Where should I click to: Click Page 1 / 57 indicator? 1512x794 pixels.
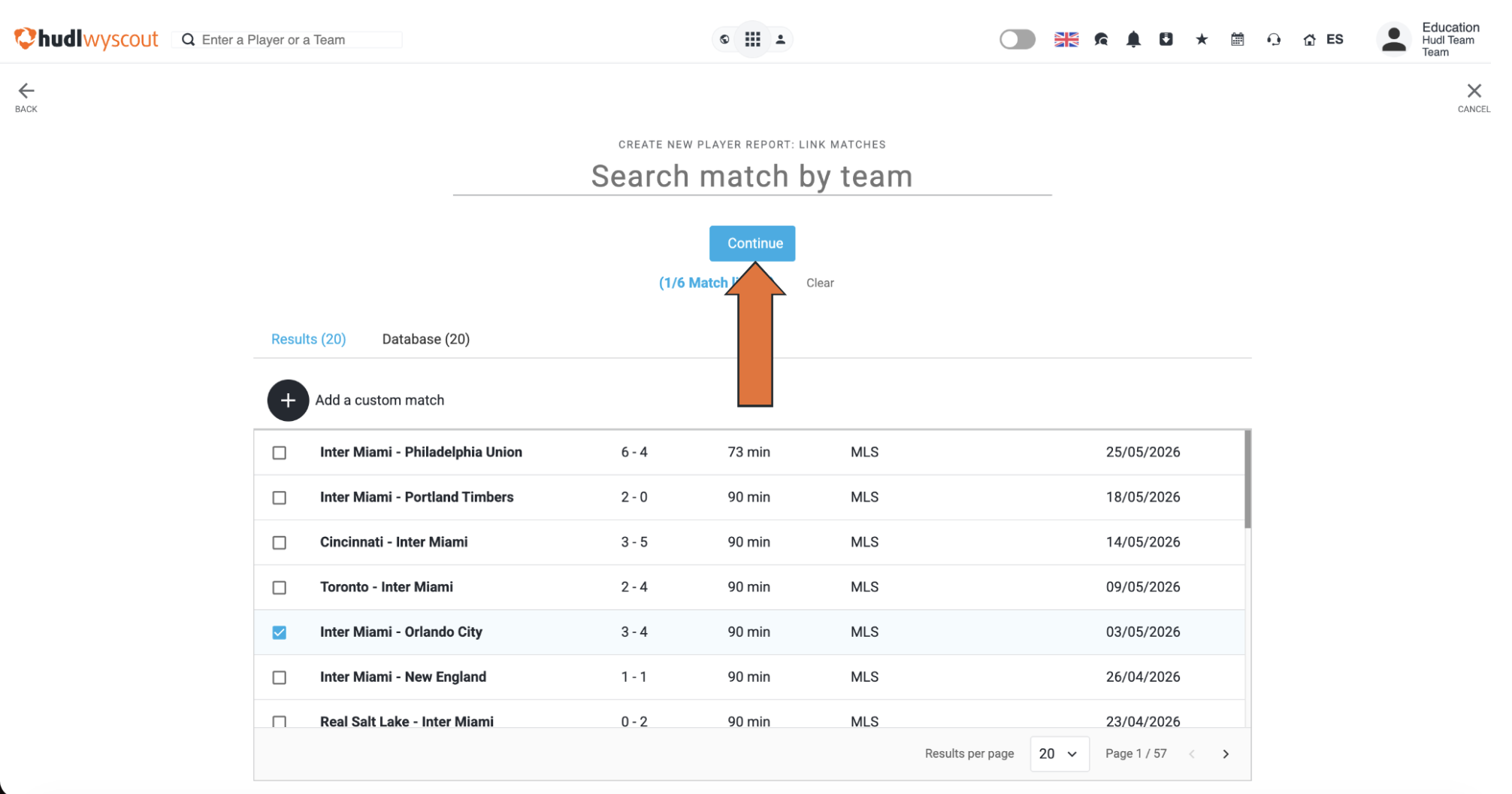[1136, 753]
